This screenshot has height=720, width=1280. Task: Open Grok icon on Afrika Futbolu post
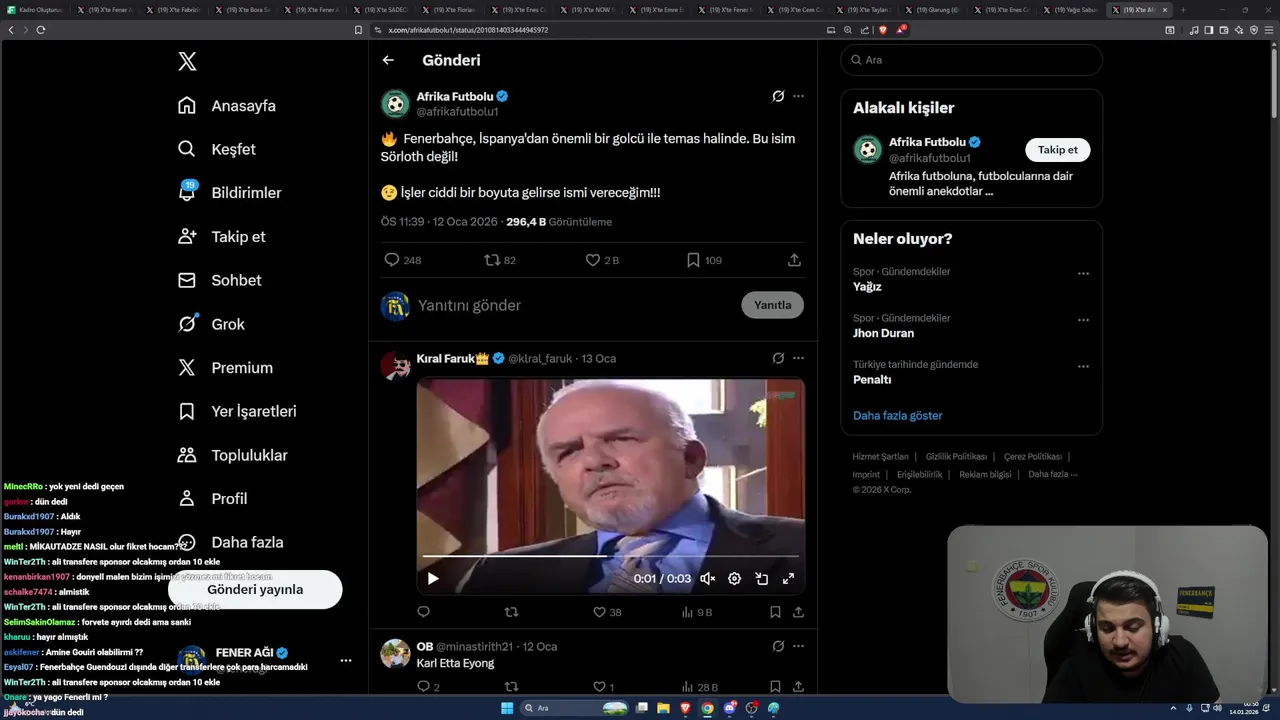point(778,96)
